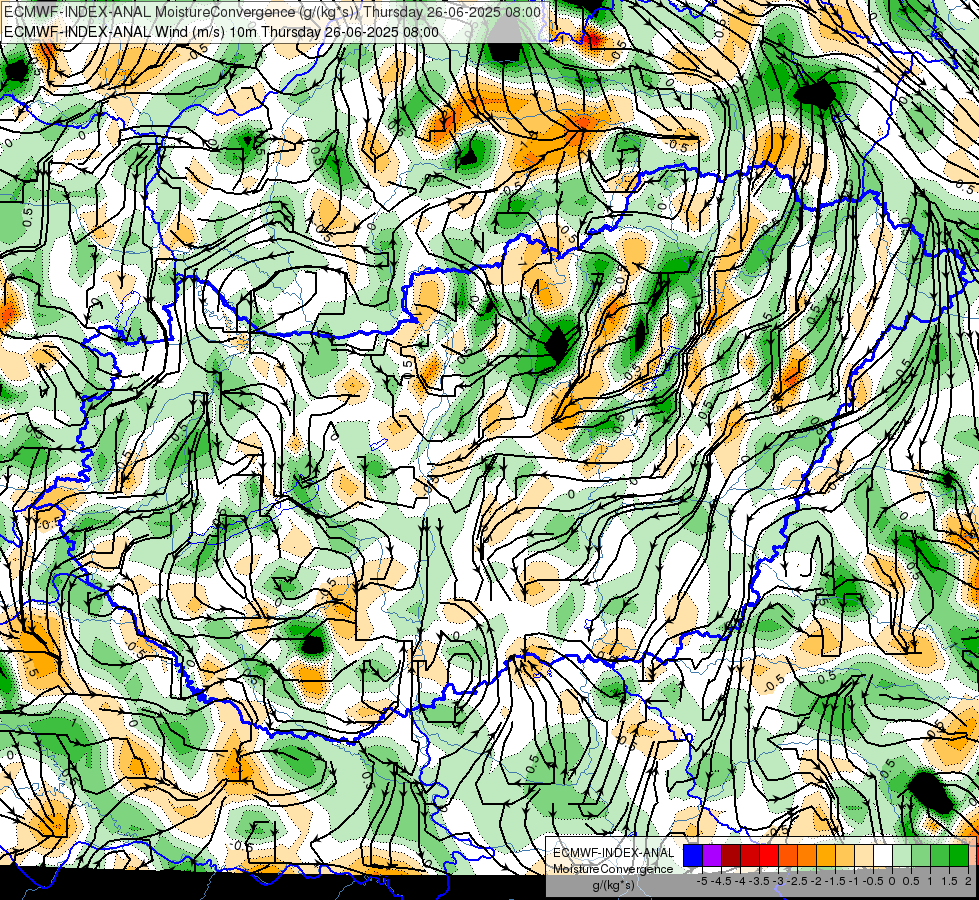
Task: Click the legend tick value 0
Action: [x=892, y=881]
